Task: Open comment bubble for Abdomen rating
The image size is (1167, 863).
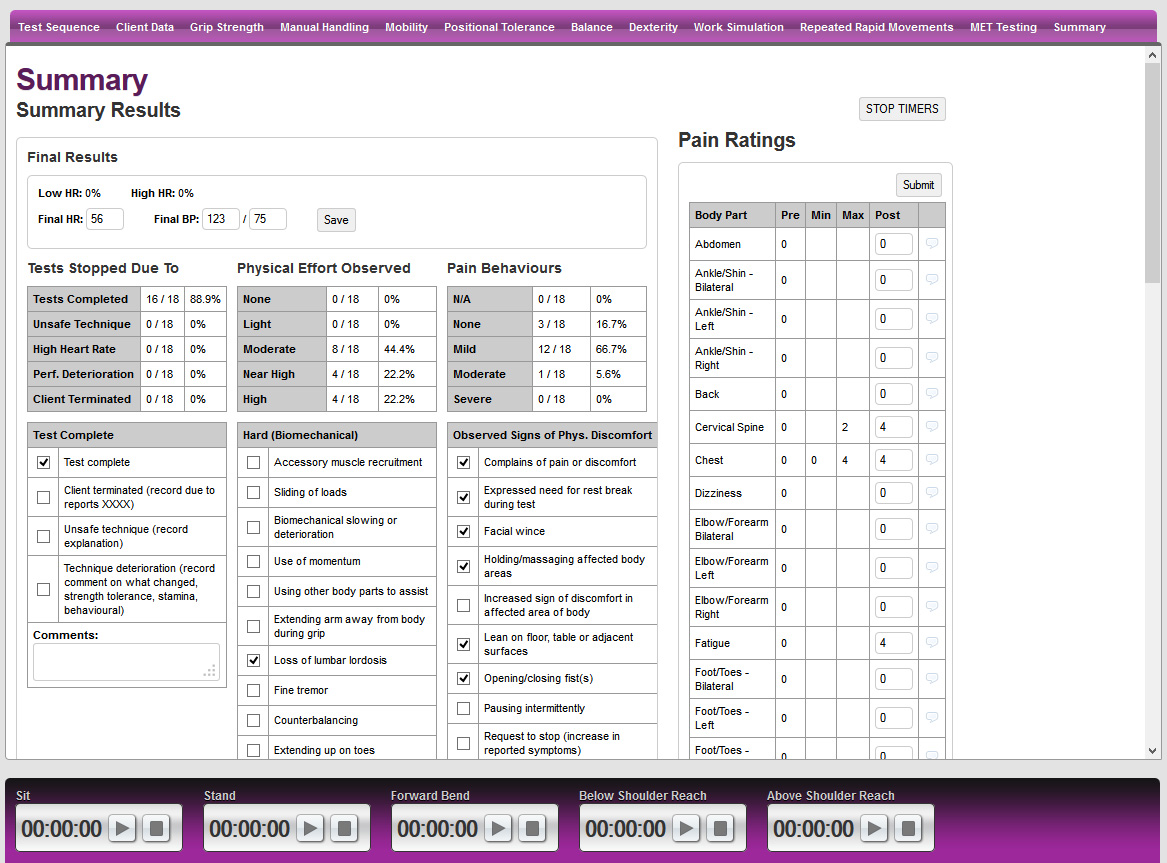Action: point(931,243)
